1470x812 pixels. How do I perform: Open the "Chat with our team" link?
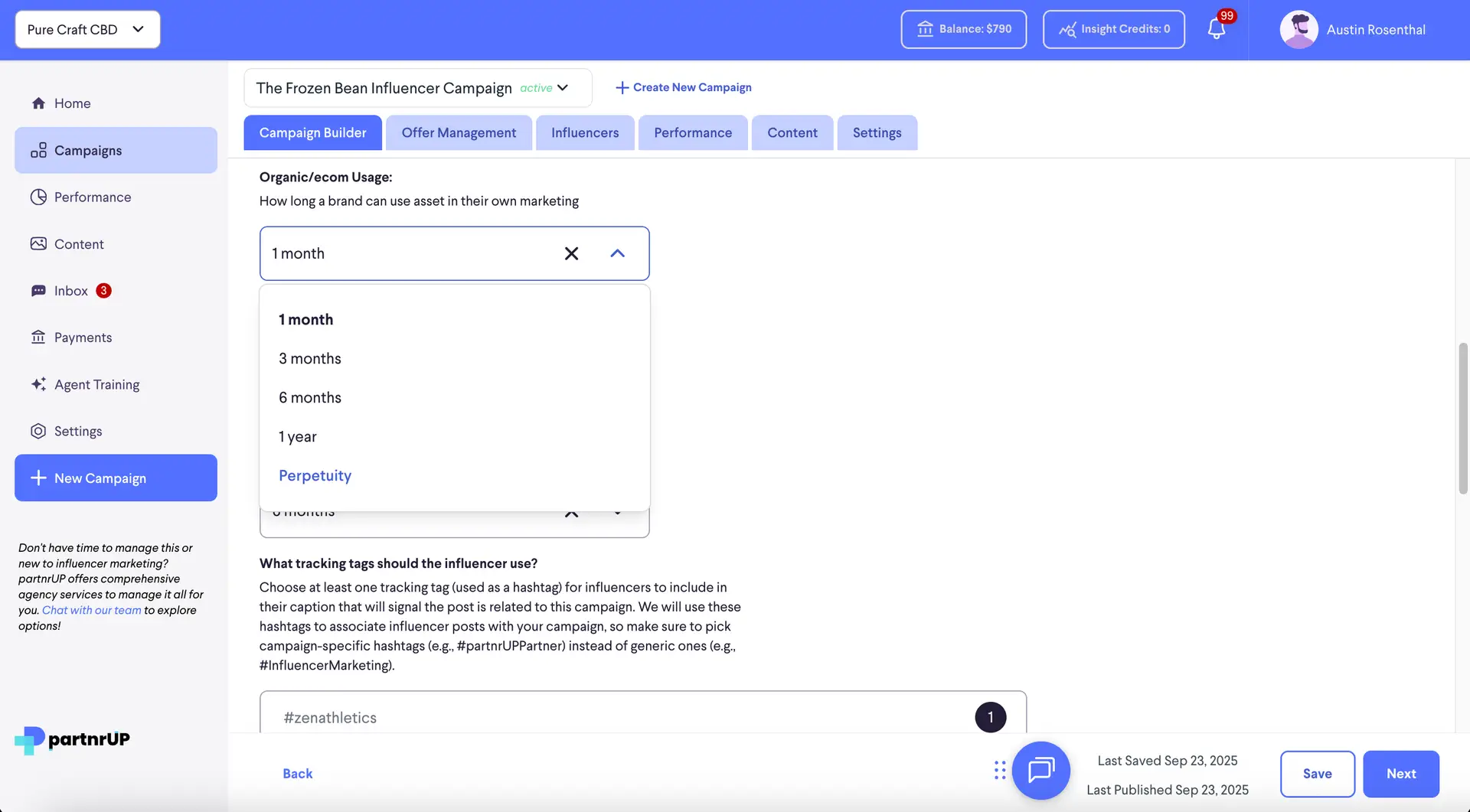[x=90, y=610]
